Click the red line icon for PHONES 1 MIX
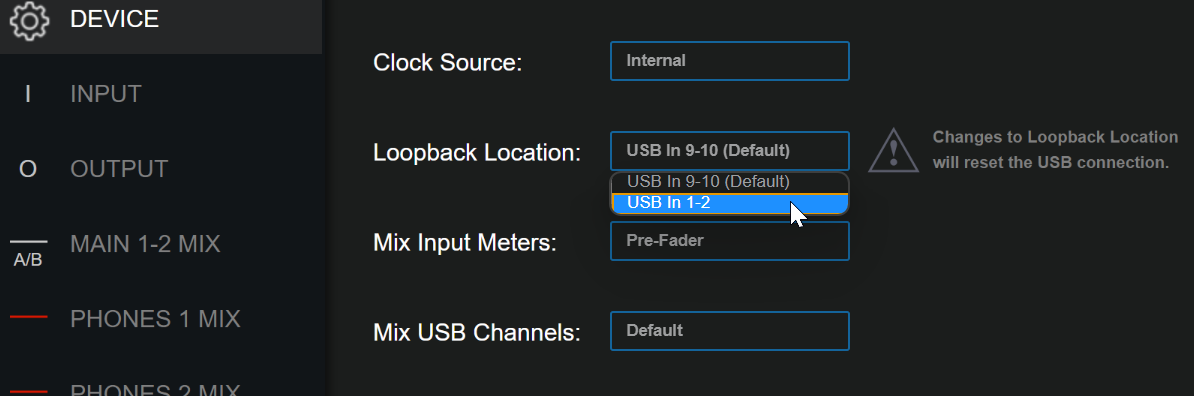The width and height of the screenshot is (1194, 396). (x=29, y=318)
